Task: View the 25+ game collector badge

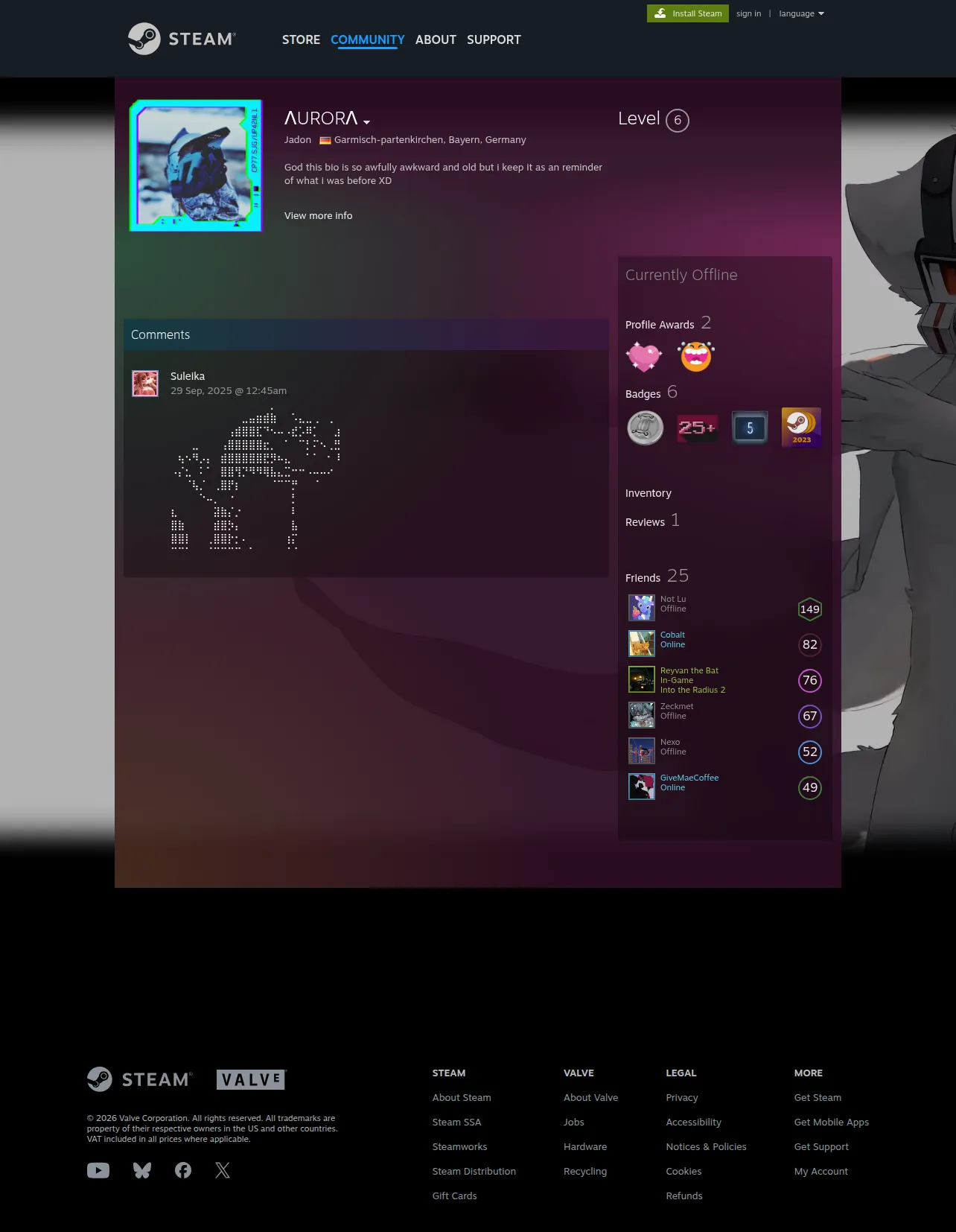Action: pos(698,428)
